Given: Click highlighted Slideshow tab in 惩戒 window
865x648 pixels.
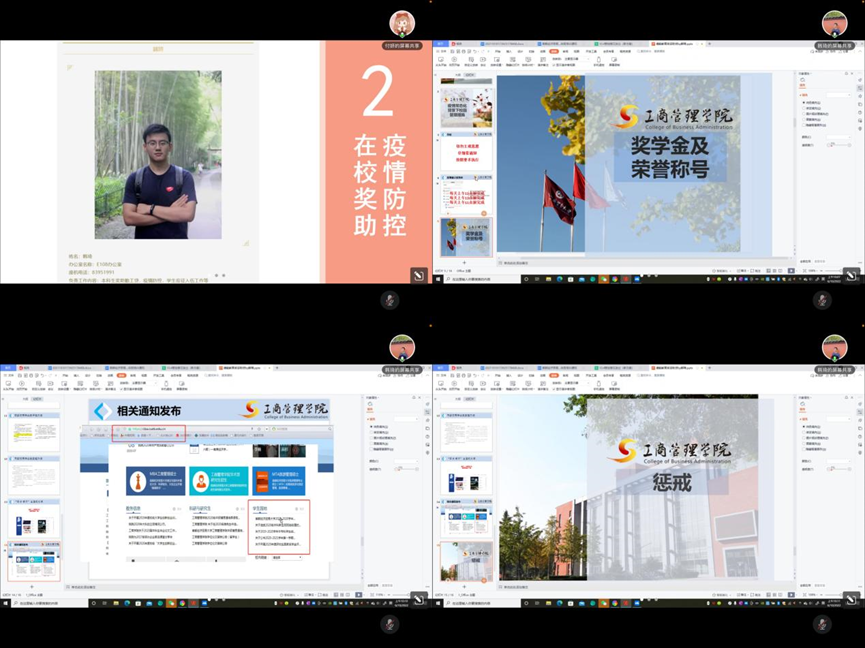Looking at the screenshot, I should point(554,376).
